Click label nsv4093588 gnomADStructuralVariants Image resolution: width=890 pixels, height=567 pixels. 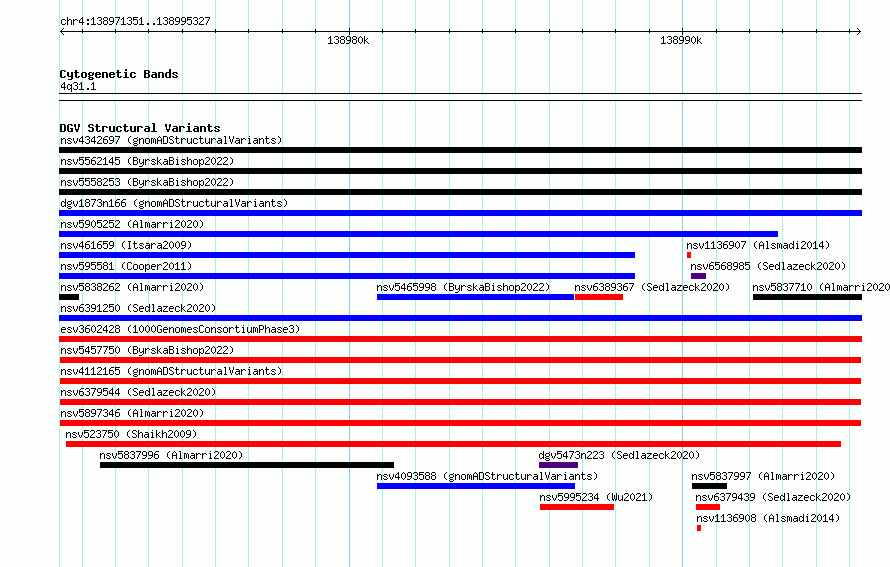pos(487,476)
